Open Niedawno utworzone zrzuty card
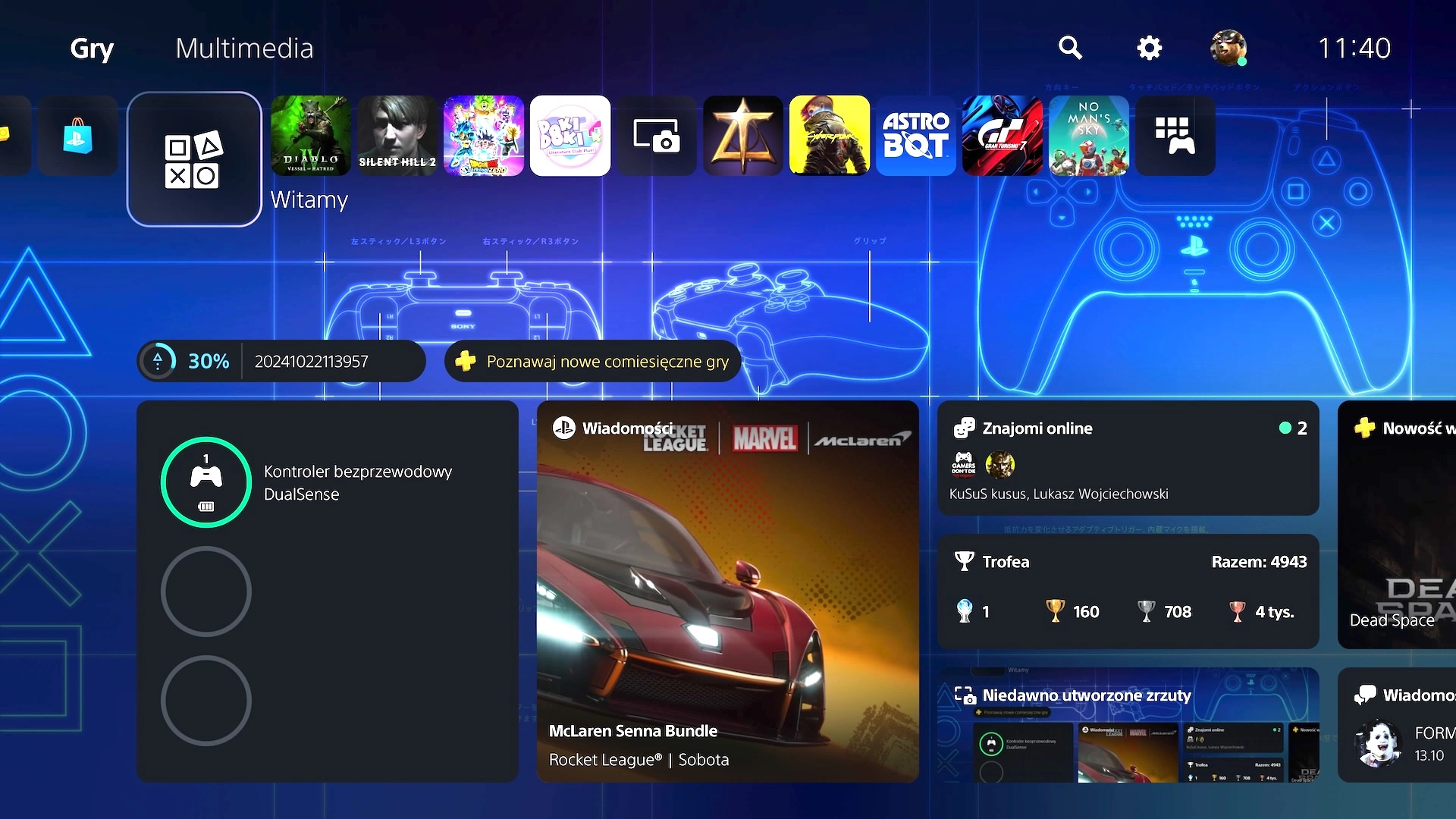Viewport: 1456px width, 819px height. (x=1128, y=725)
